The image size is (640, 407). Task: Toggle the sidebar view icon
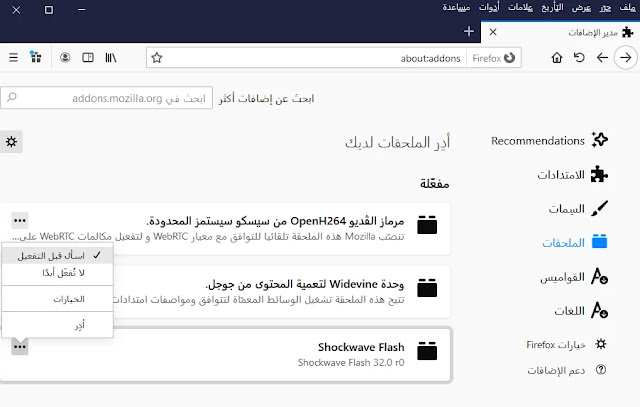coord(88,58)
